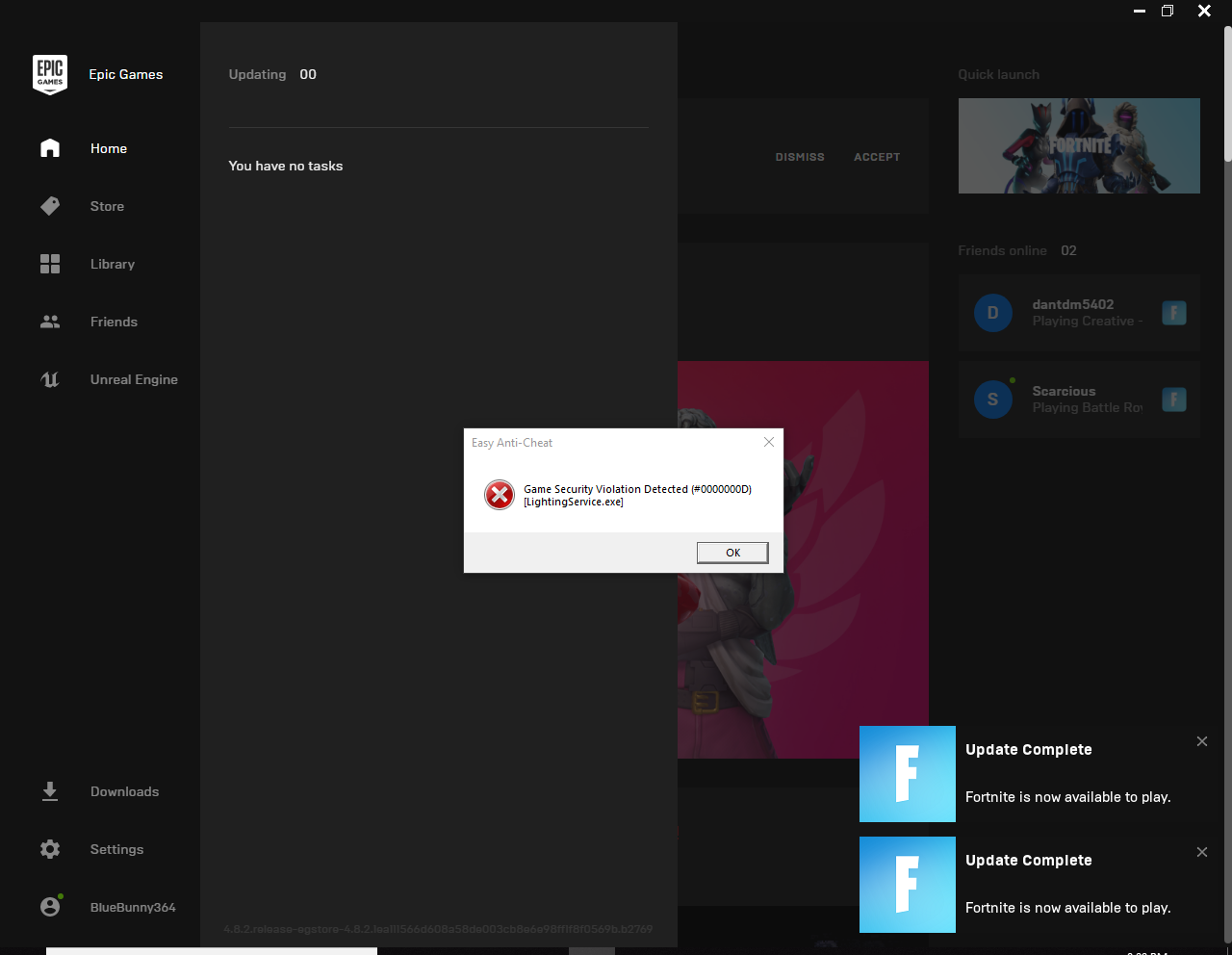Click Fortnite icon next to Scarcious

point(1174,400)
